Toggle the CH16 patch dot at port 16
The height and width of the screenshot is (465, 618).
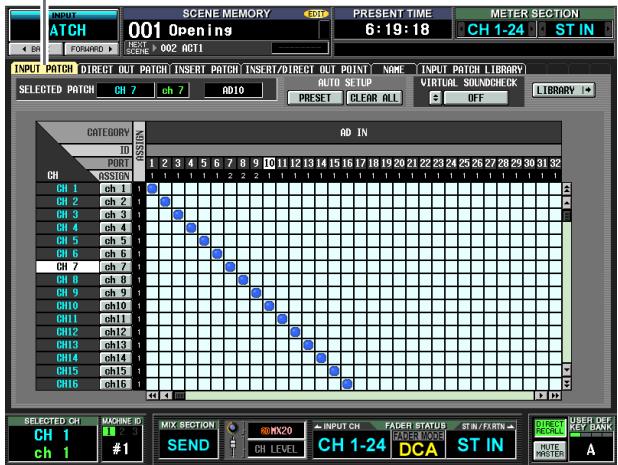pyautogui.click(x=347, y=384)
